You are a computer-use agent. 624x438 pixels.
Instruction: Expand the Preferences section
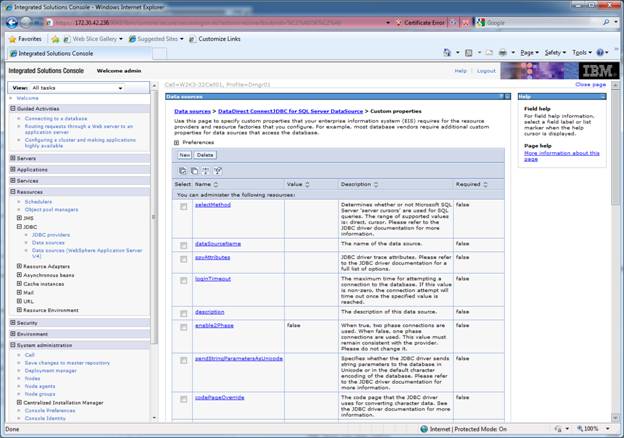177,143
